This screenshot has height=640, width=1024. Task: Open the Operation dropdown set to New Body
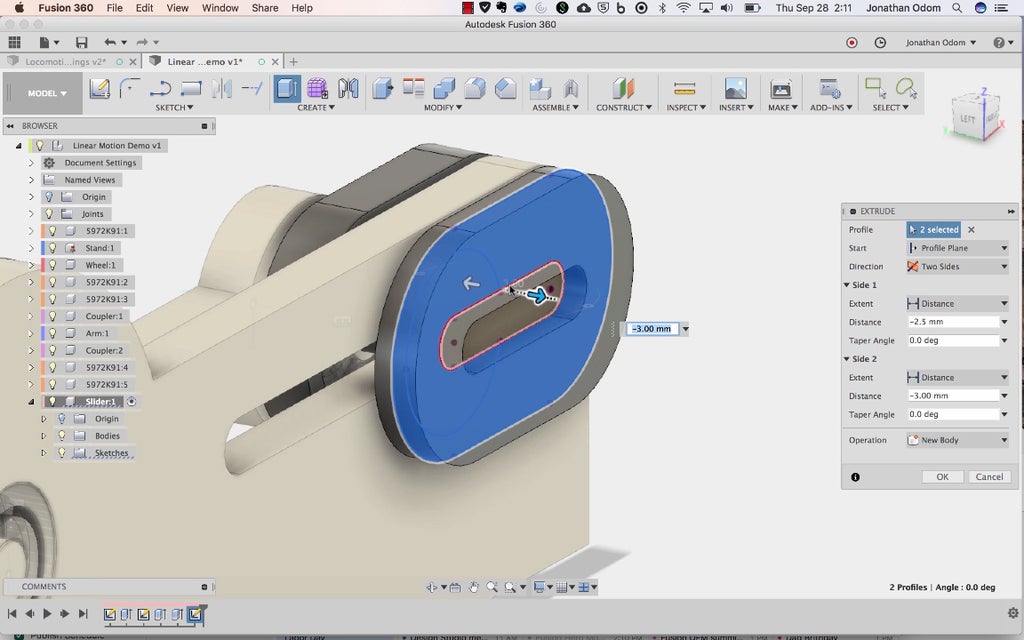tap(957, 440)
